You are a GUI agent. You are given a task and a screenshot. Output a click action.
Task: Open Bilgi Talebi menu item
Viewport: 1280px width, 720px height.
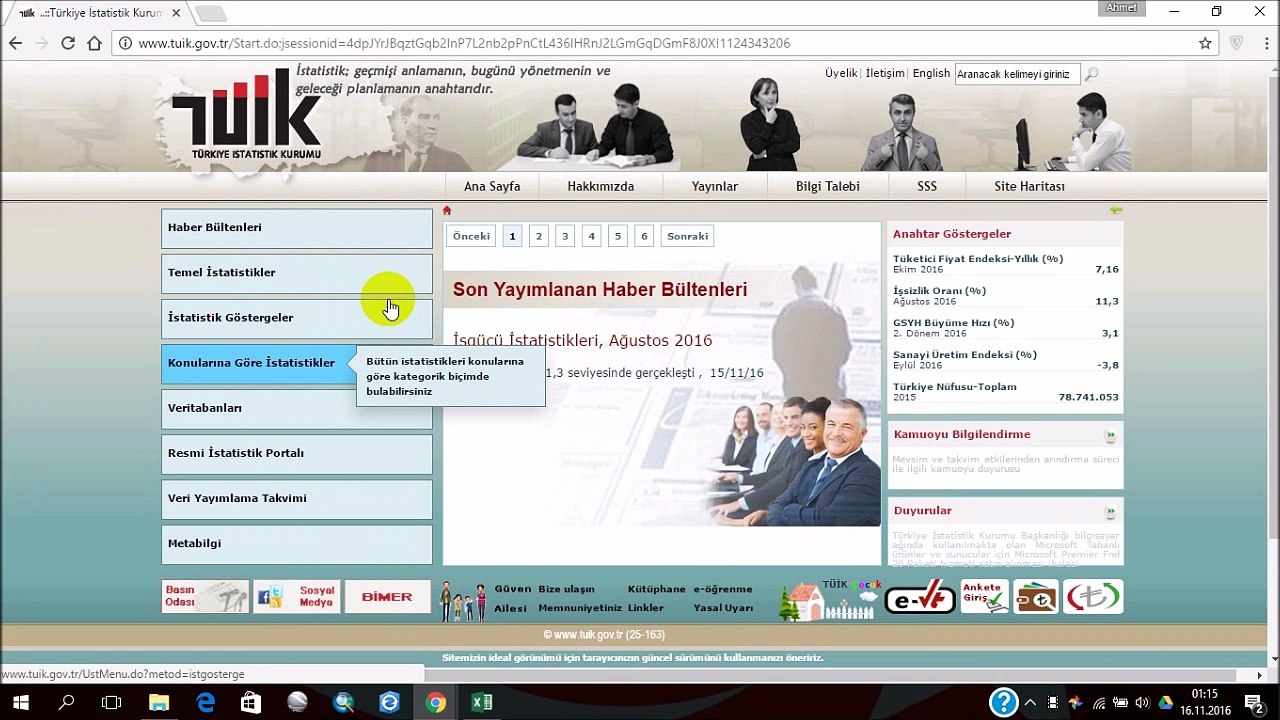click(x=827, y=186)
